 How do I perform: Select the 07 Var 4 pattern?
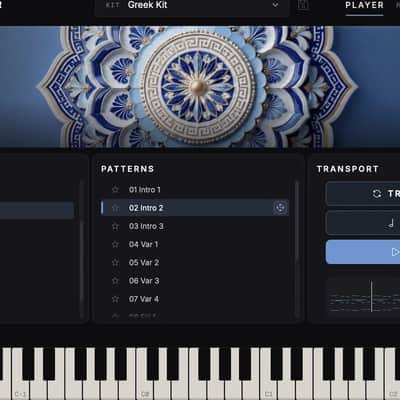(195, 299)
